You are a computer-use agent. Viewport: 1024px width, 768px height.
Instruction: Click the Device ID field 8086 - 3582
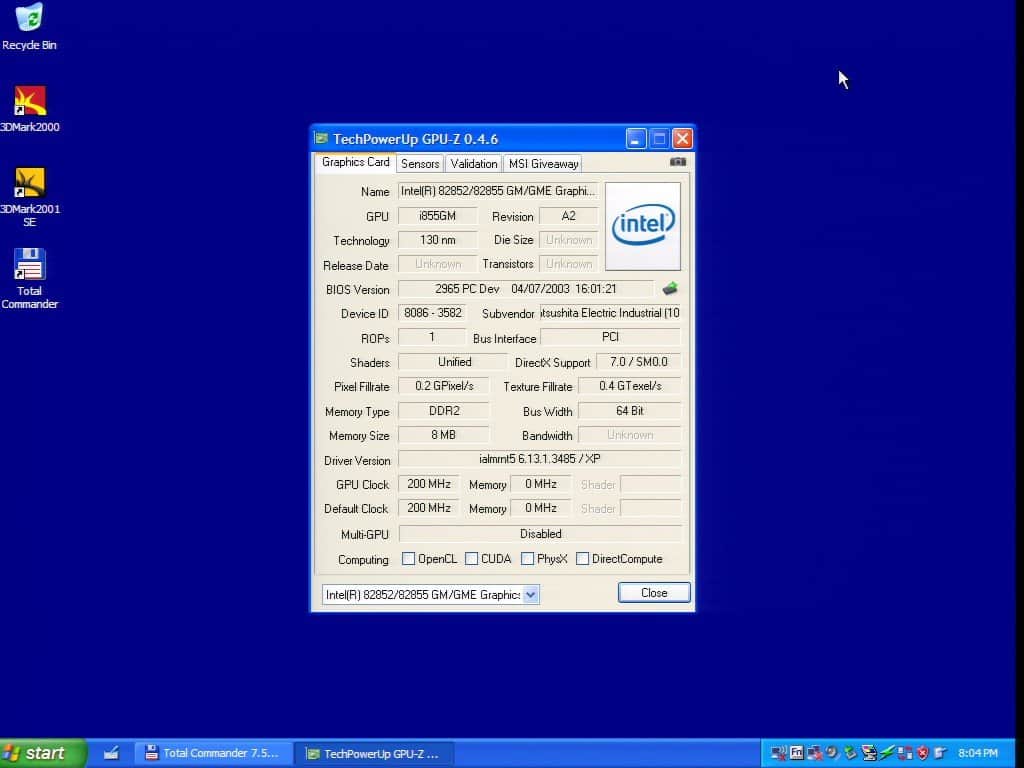433,312
